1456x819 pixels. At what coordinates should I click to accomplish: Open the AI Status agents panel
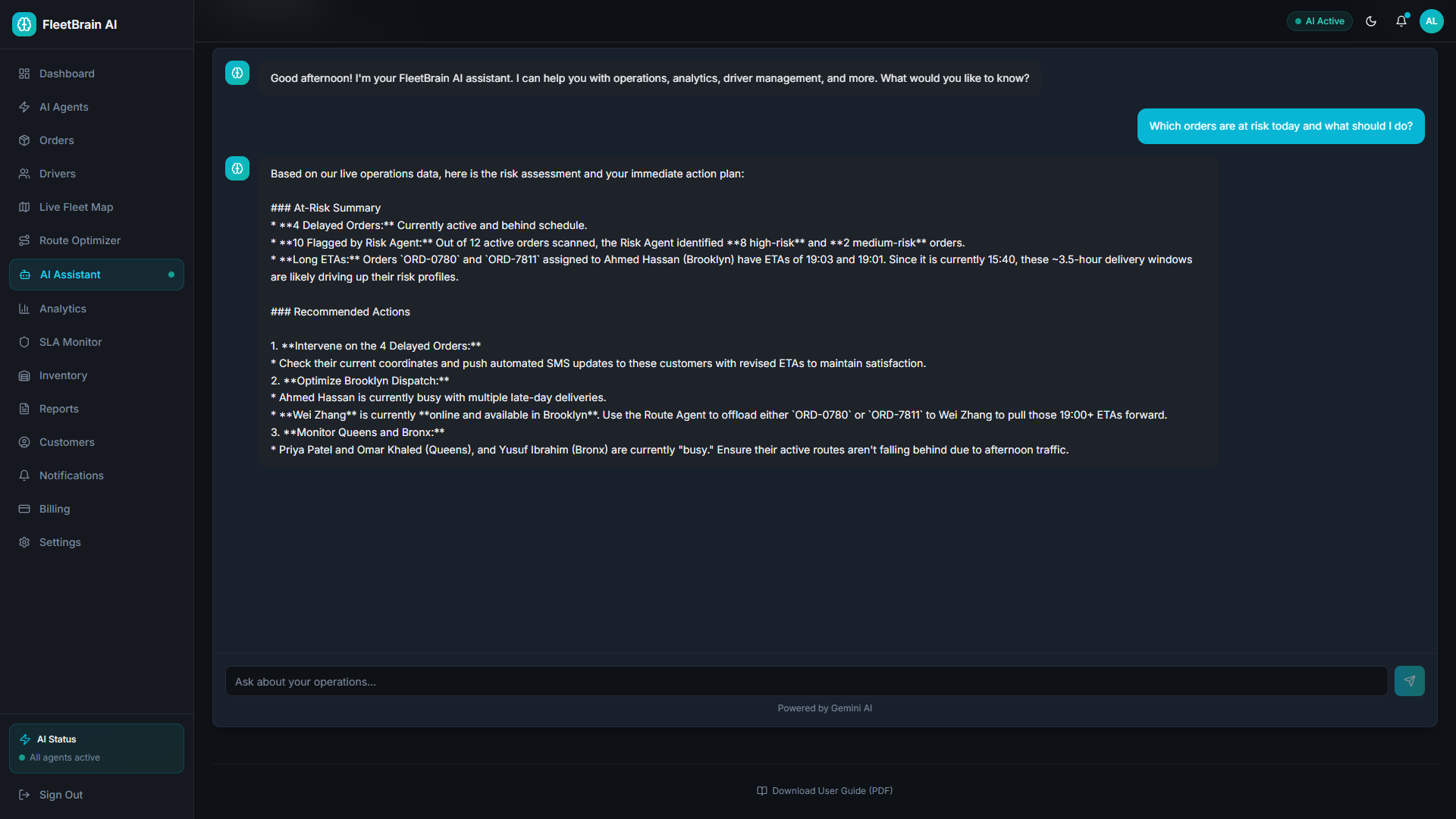(96, 748)
